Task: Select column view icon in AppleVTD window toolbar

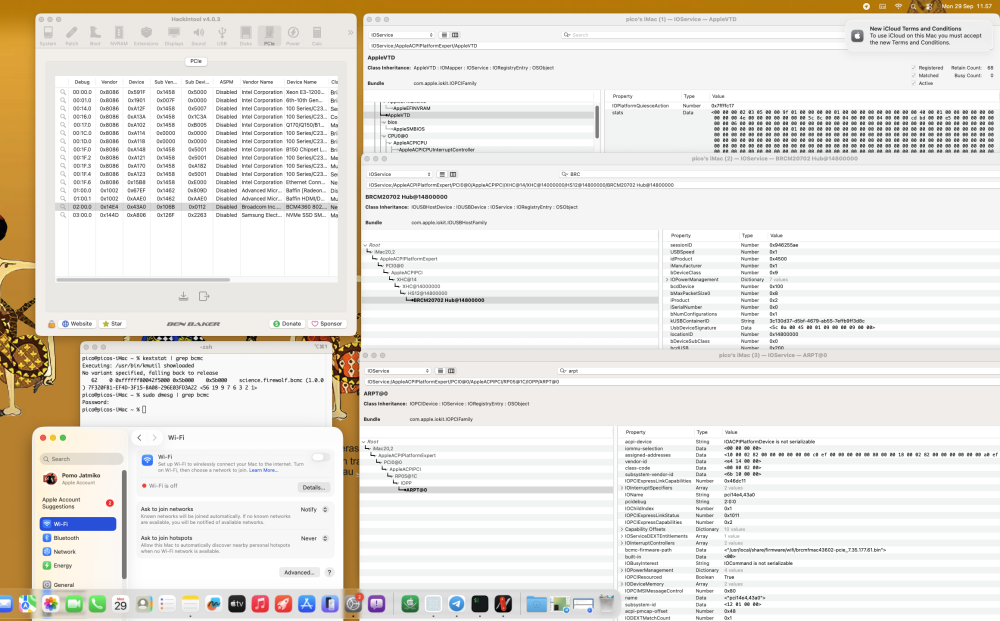Action: click(455, 35)
